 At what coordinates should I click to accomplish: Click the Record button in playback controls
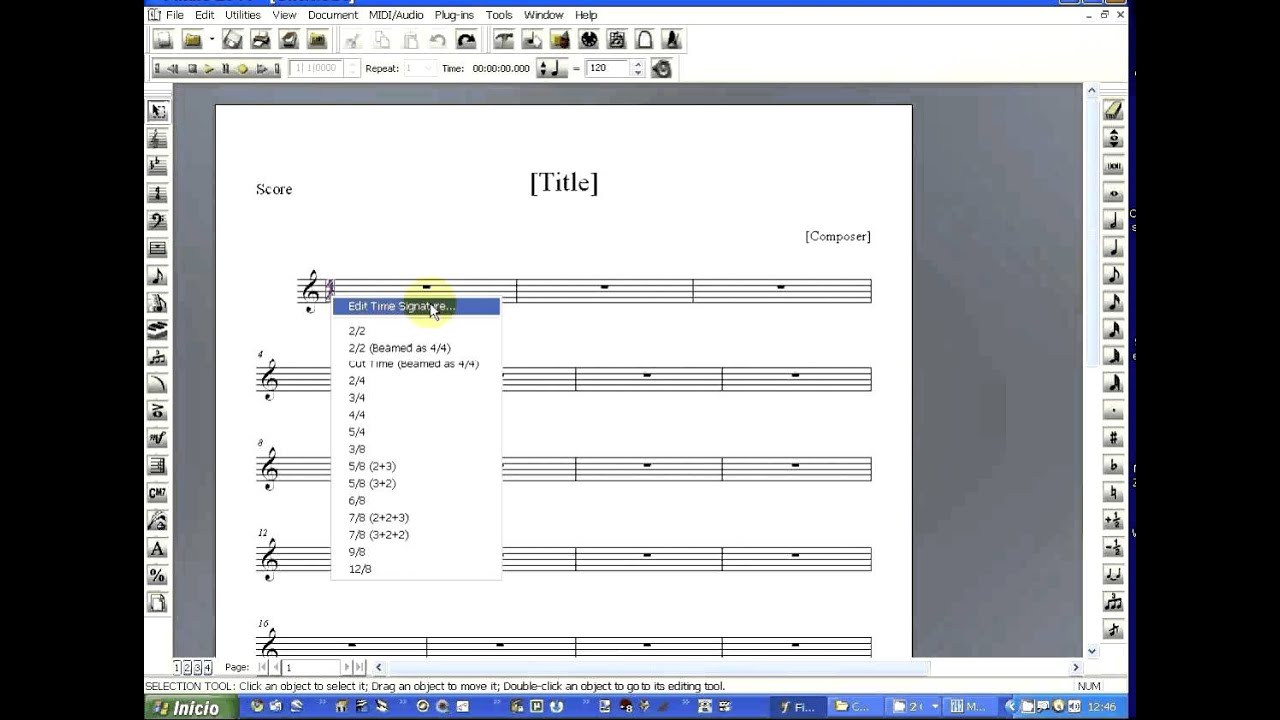click(243, 68)
